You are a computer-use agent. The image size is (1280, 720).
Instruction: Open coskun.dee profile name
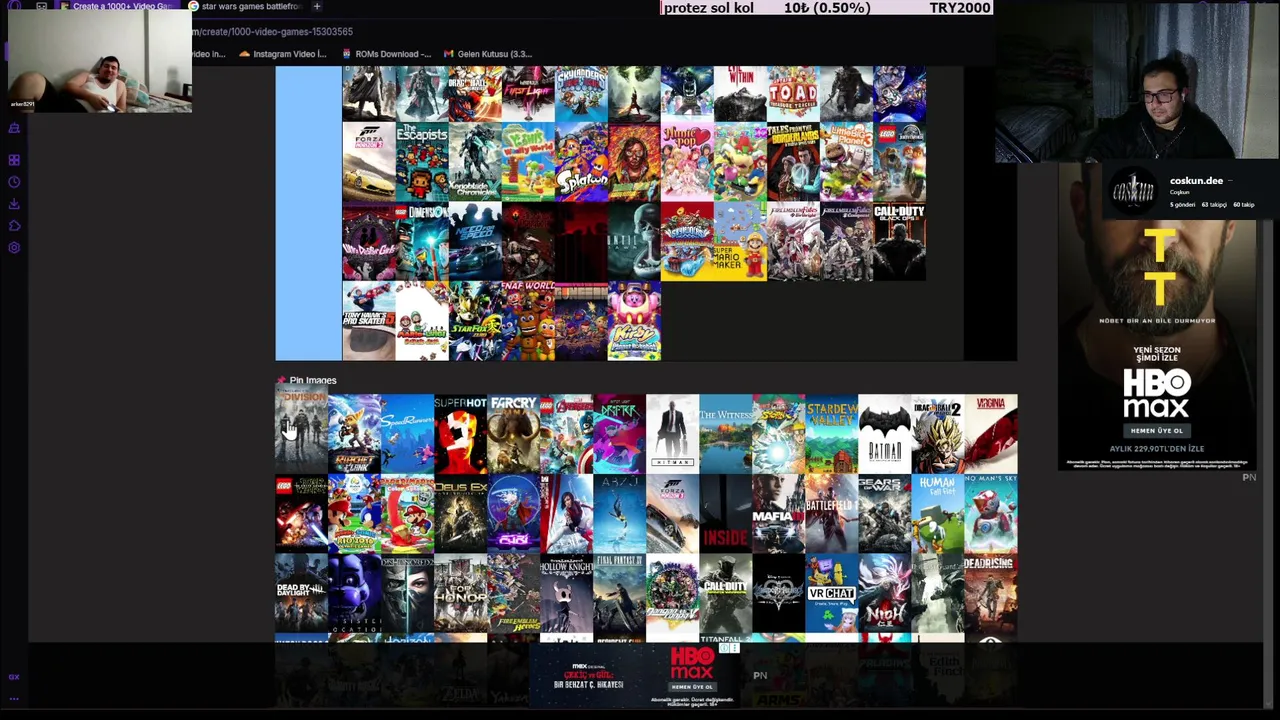point(1196,181)
